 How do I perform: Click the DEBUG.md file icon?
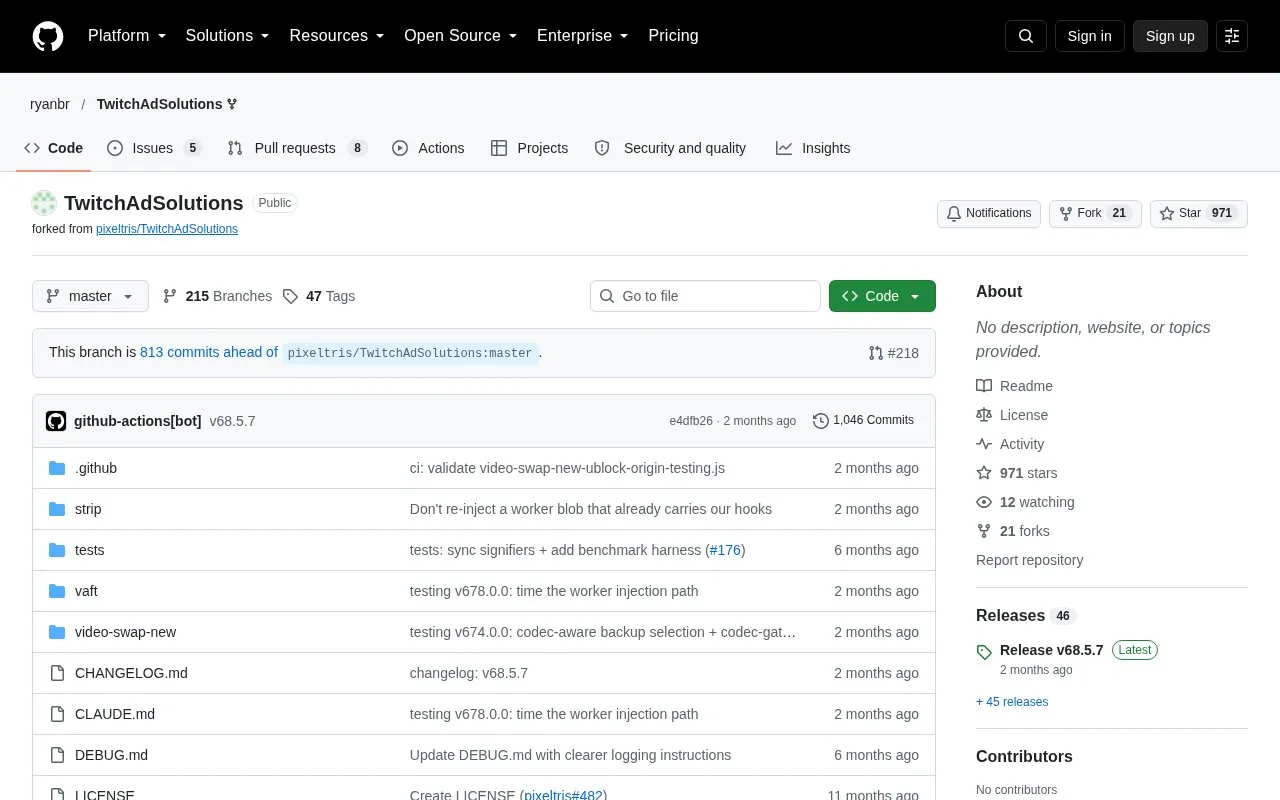(x=57, y=755)
